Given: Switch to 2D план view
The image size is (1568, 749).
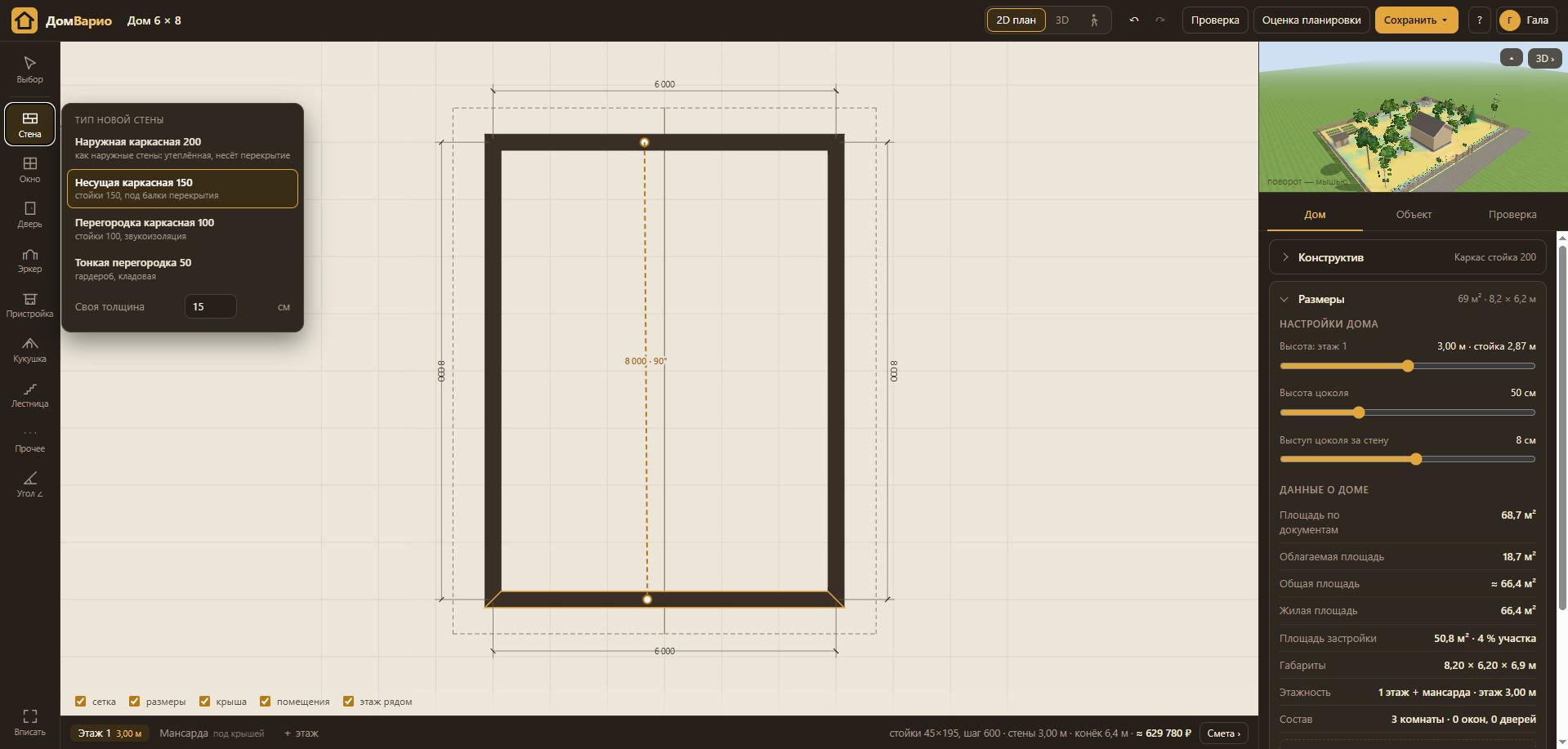Looking at the screenshot, I should (1016, 20).
